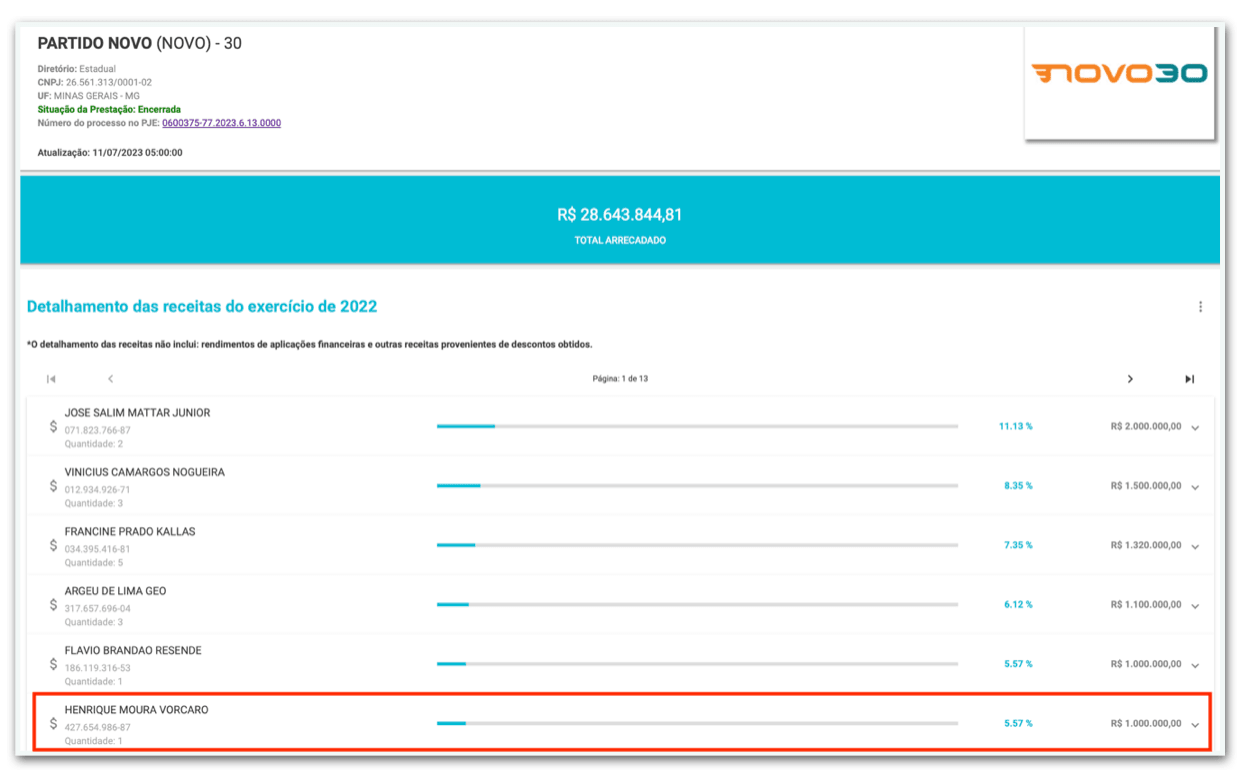The width and height of the screenshot is (1238, 776).
Task: Click the amount R$ 2.000.000,00
Action: click(1145, 426)
